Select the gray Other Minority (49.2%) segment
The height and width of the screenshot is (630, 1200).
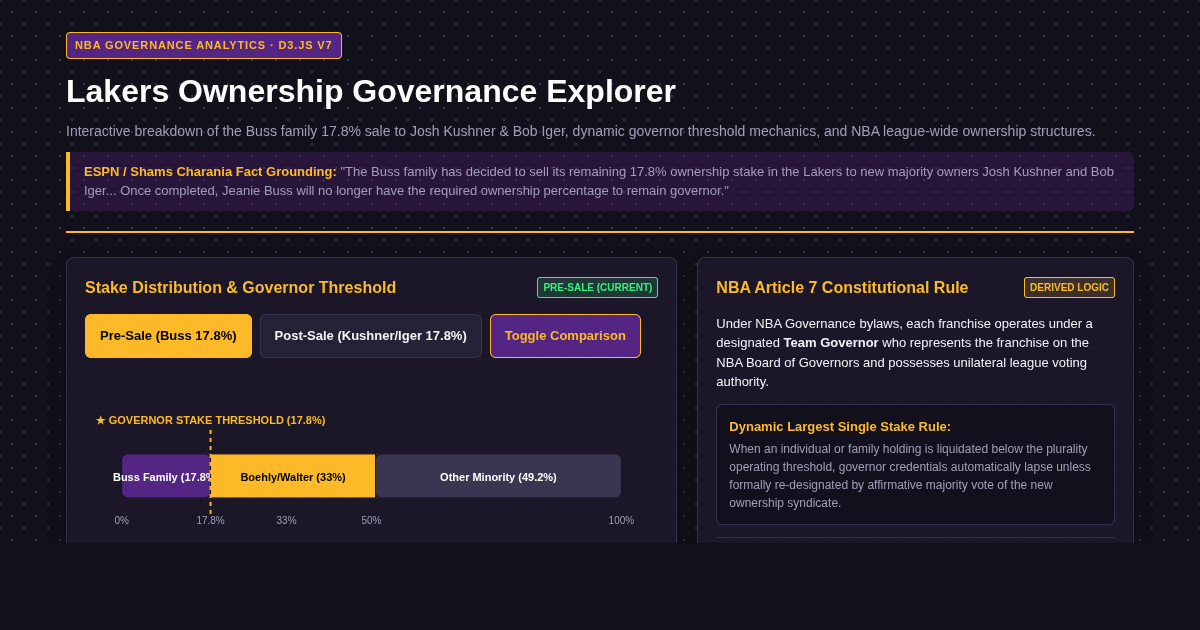[x=498, y=476]
